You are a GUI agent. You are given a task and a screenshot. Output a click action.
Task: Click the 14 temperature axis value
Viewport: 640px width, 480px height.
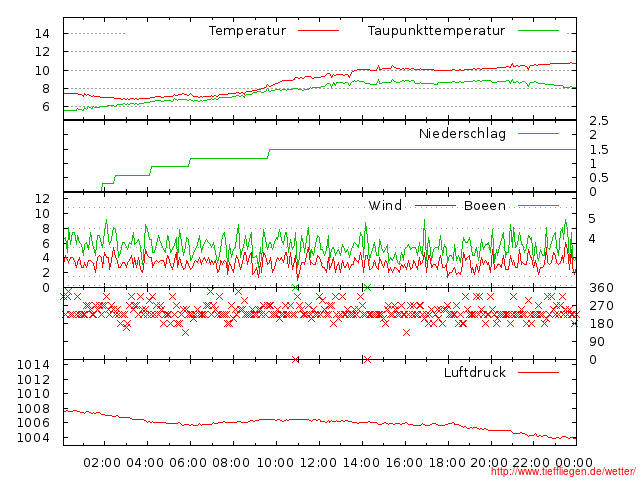42,33
